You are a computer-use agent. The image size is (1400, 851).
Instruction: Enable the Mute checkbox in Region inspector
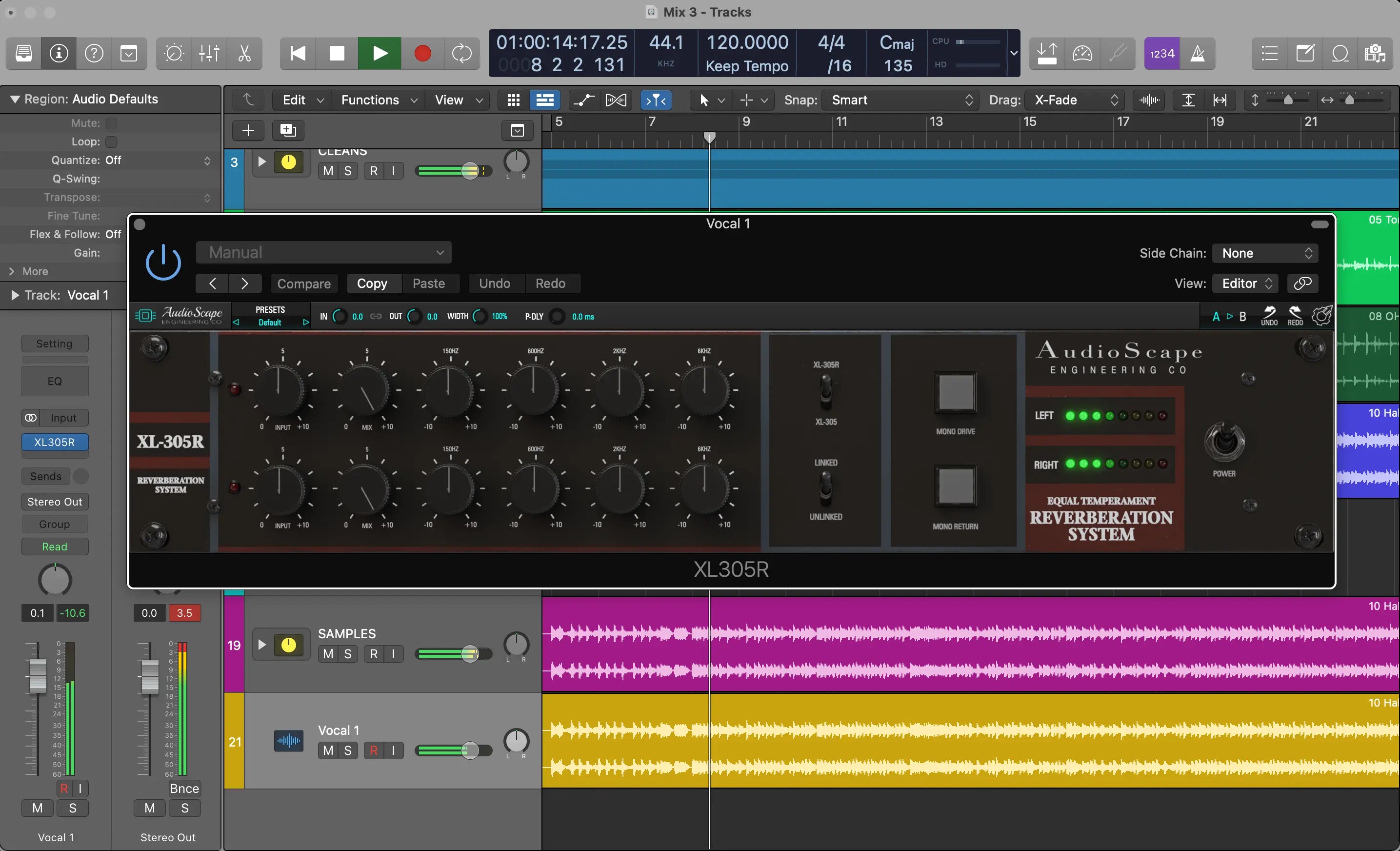112,123
